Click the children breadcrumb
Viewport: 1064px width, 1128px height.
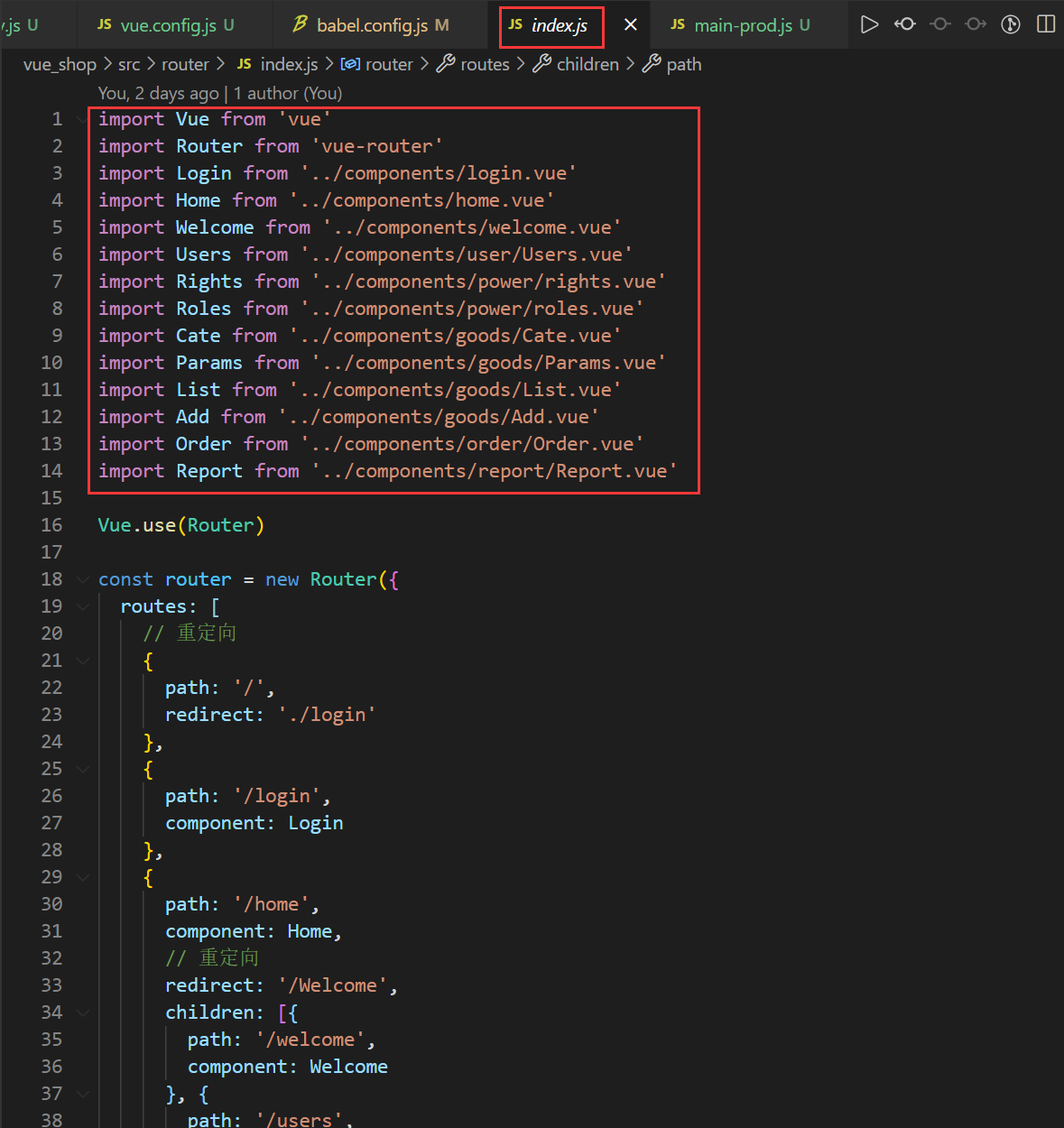click(x=577, y=64)
